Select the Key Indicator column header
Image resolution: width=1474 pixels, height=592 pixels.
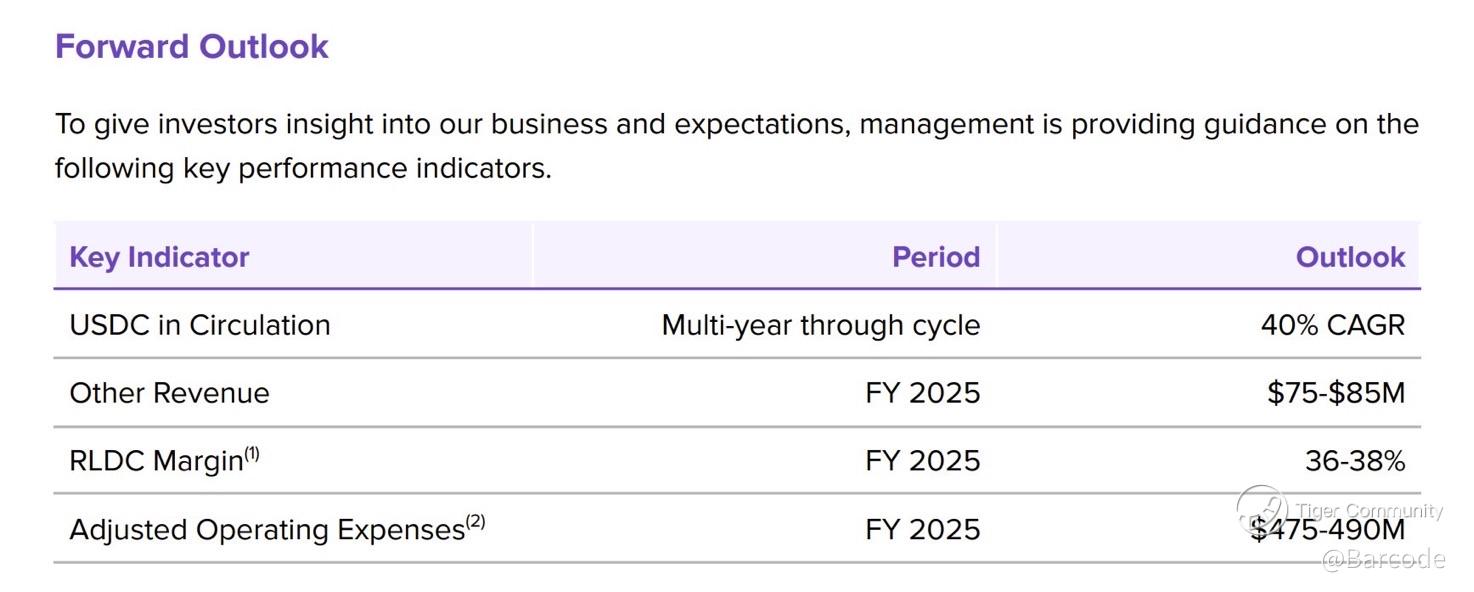point(159,257)
